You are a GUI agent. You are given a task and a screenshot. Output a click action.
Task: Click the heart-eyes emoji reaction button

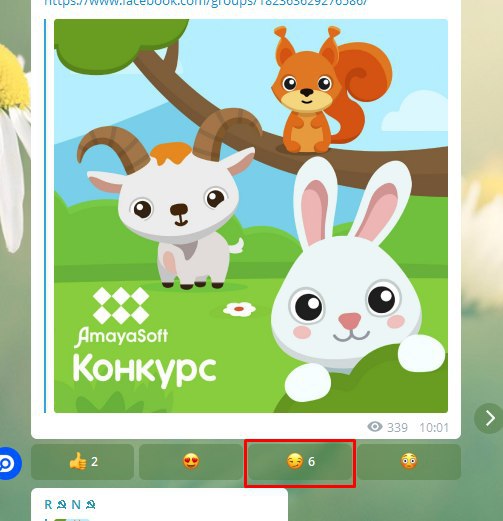click(191, 462)
